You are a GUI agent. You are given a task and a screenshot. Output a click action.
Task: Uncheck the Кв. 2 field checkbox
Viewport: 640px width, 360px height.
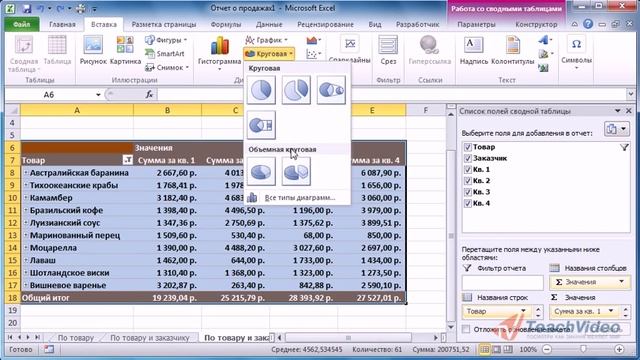(468, 181)
